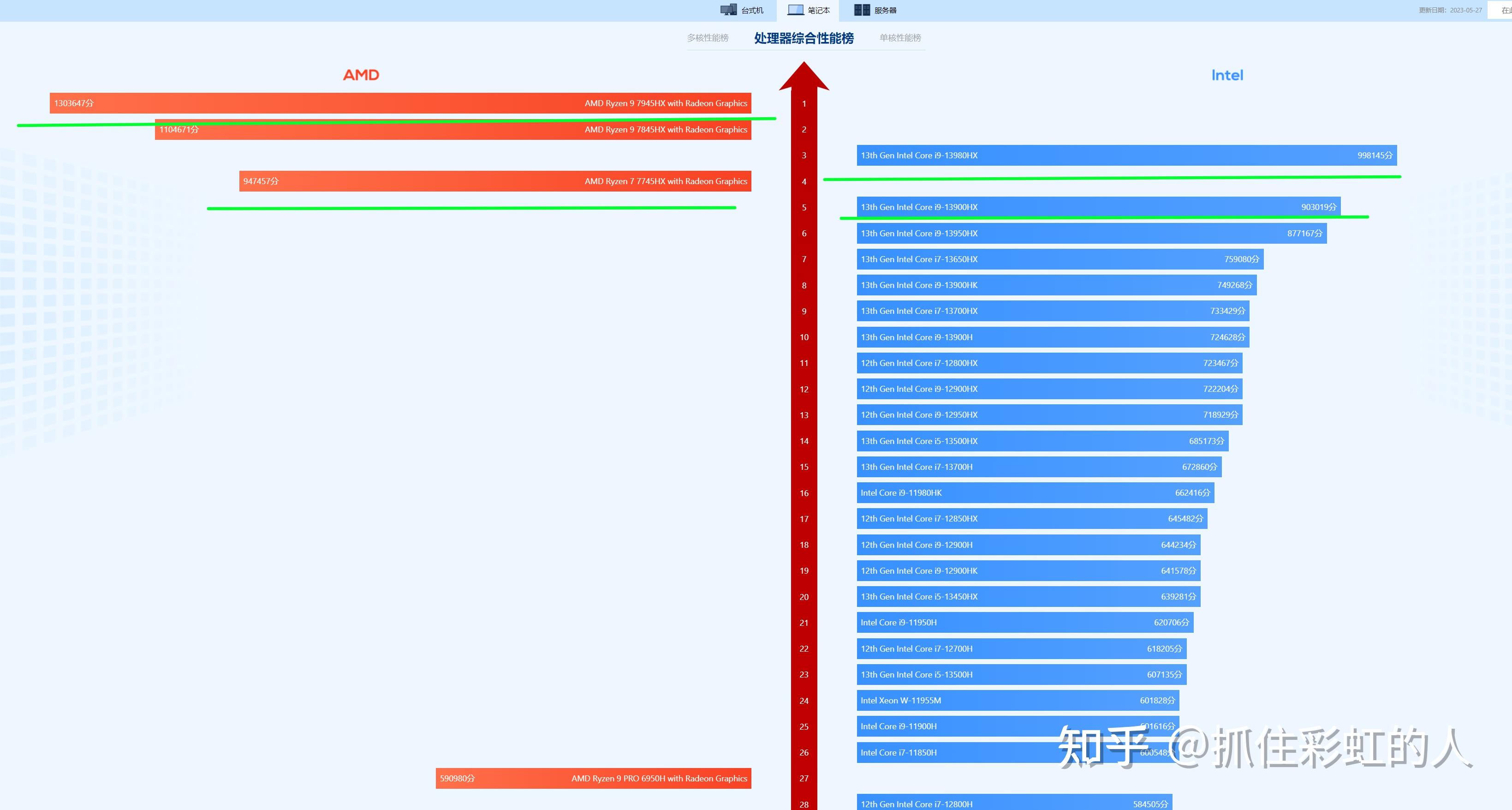The height and width of the screenshot is (810, 1512).
Task: Click the laptop icon
Action: click(795, 10)
